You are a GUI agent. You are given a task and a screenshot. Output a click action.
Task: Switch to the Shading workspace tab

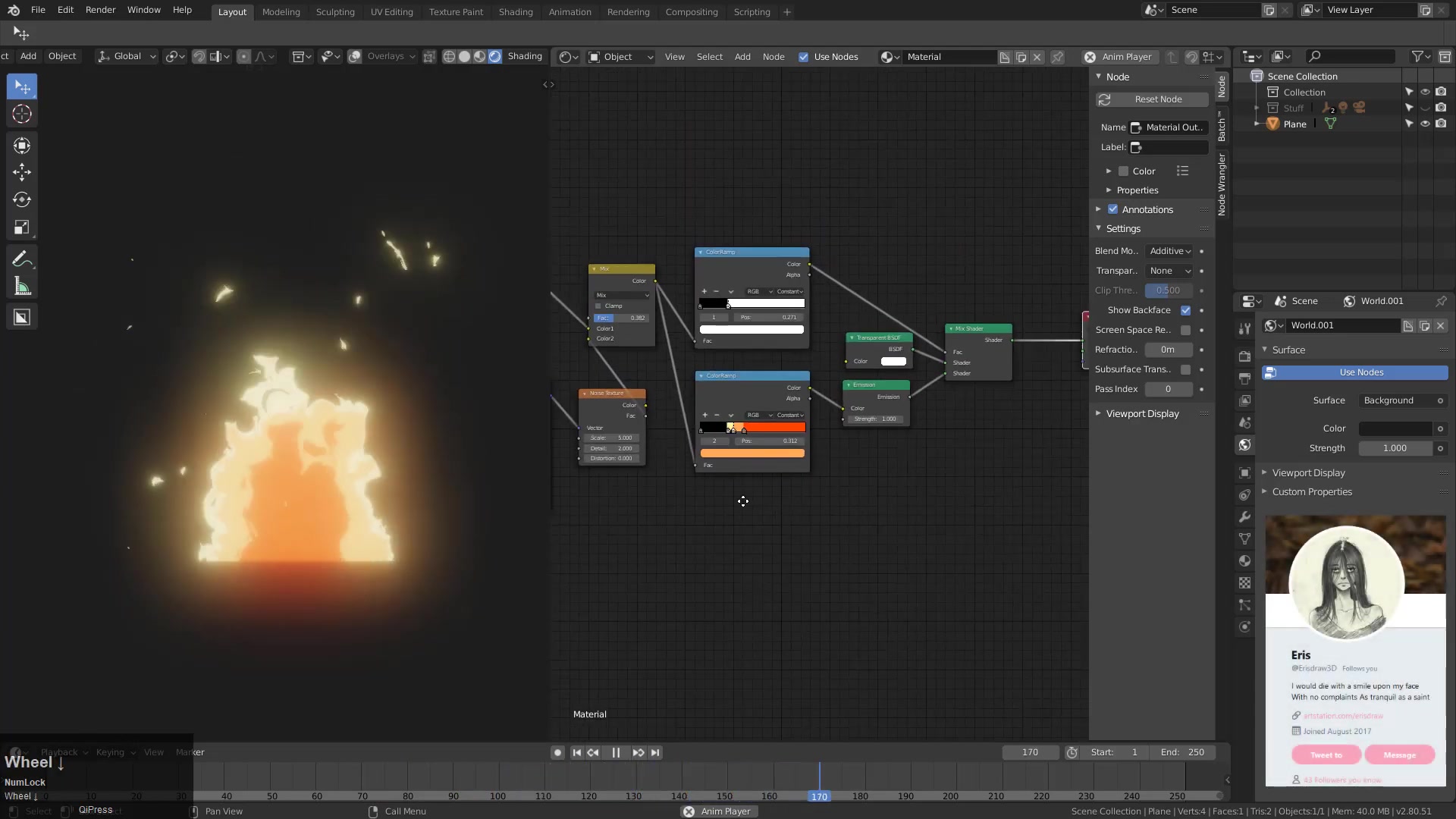pyautogui.click(x=515, y=12)
